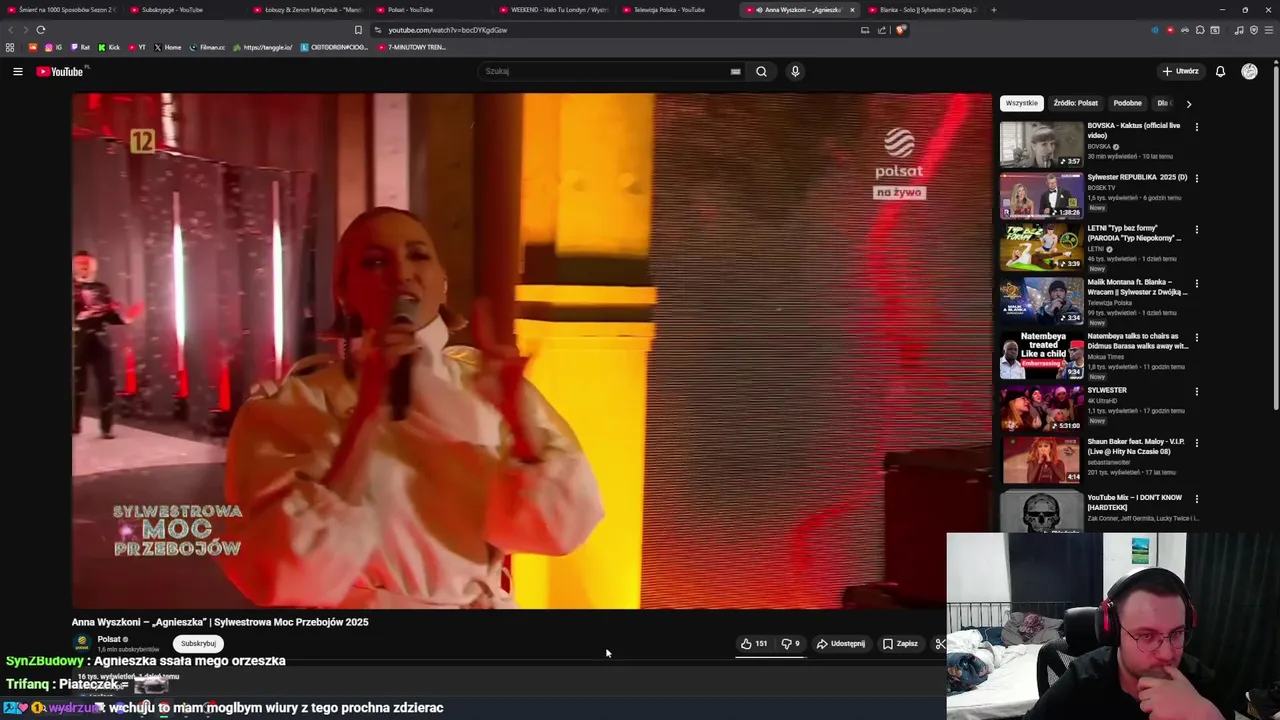The image size is (1280, 720).
Task: Click the main video player
Action: click(x=531, y=351)
